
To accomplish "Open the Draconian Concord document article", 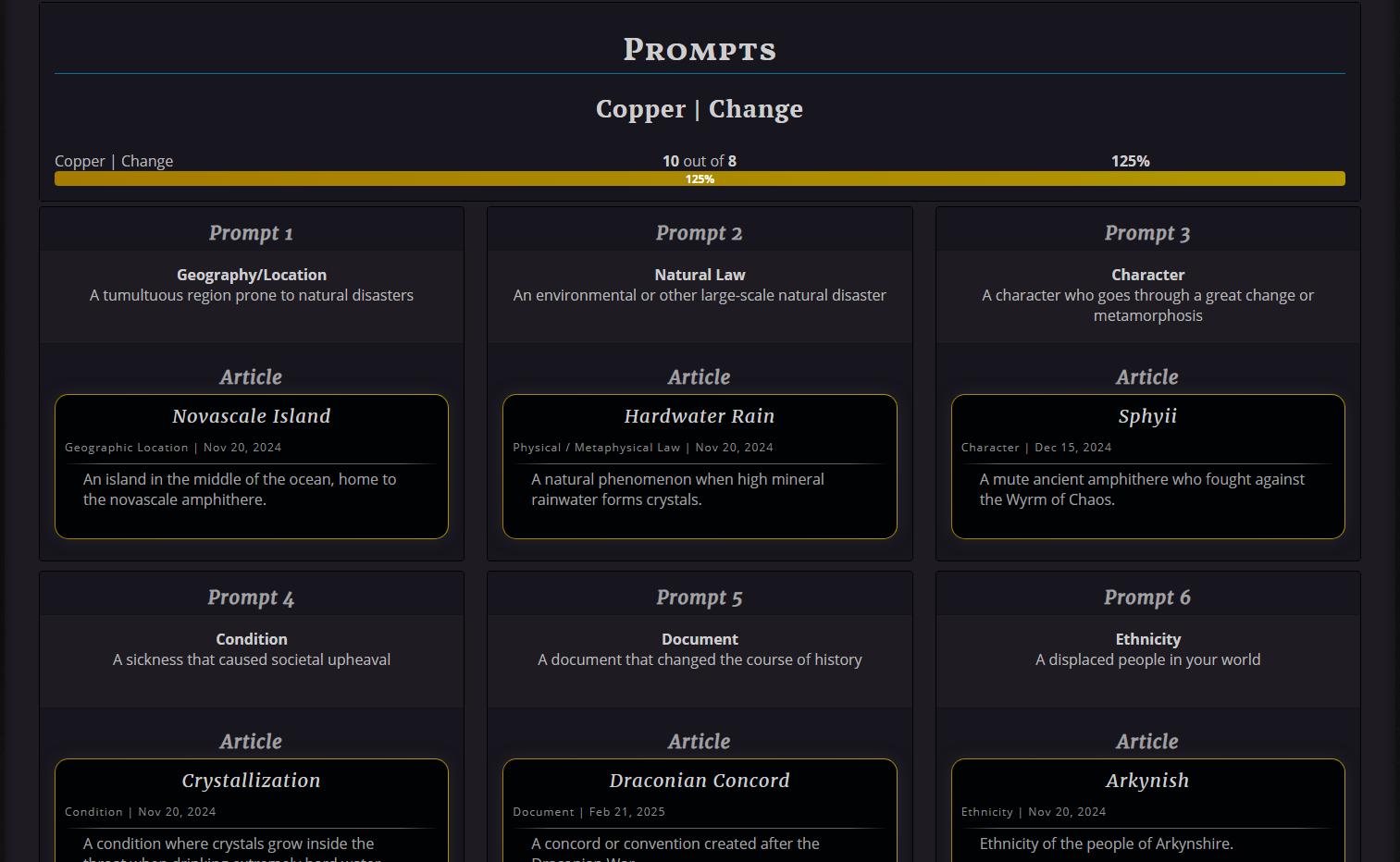I will (699, 781).
